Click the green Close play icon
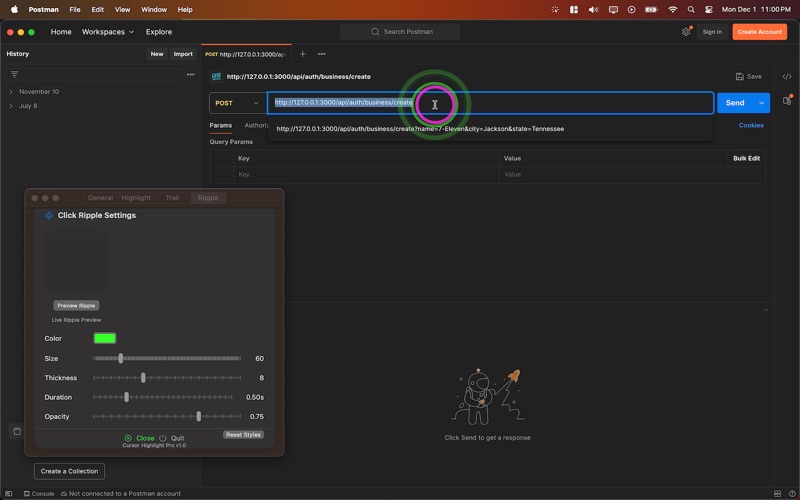800x500 pixels. [128, 438]
